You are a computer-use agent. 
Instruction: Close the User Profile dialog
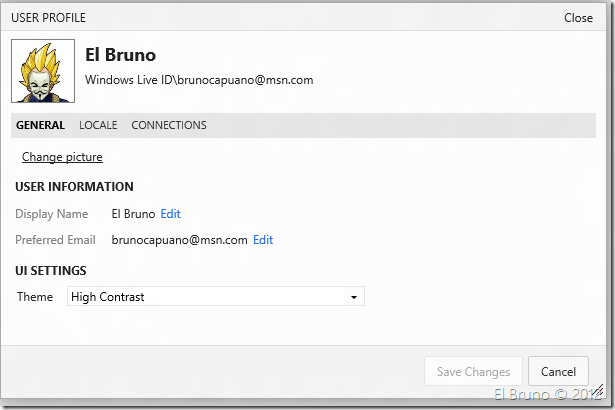pos(578,18)
